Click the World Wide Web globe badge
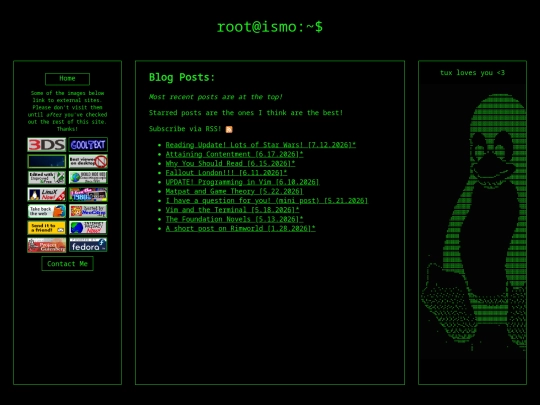 click(88, 178)
